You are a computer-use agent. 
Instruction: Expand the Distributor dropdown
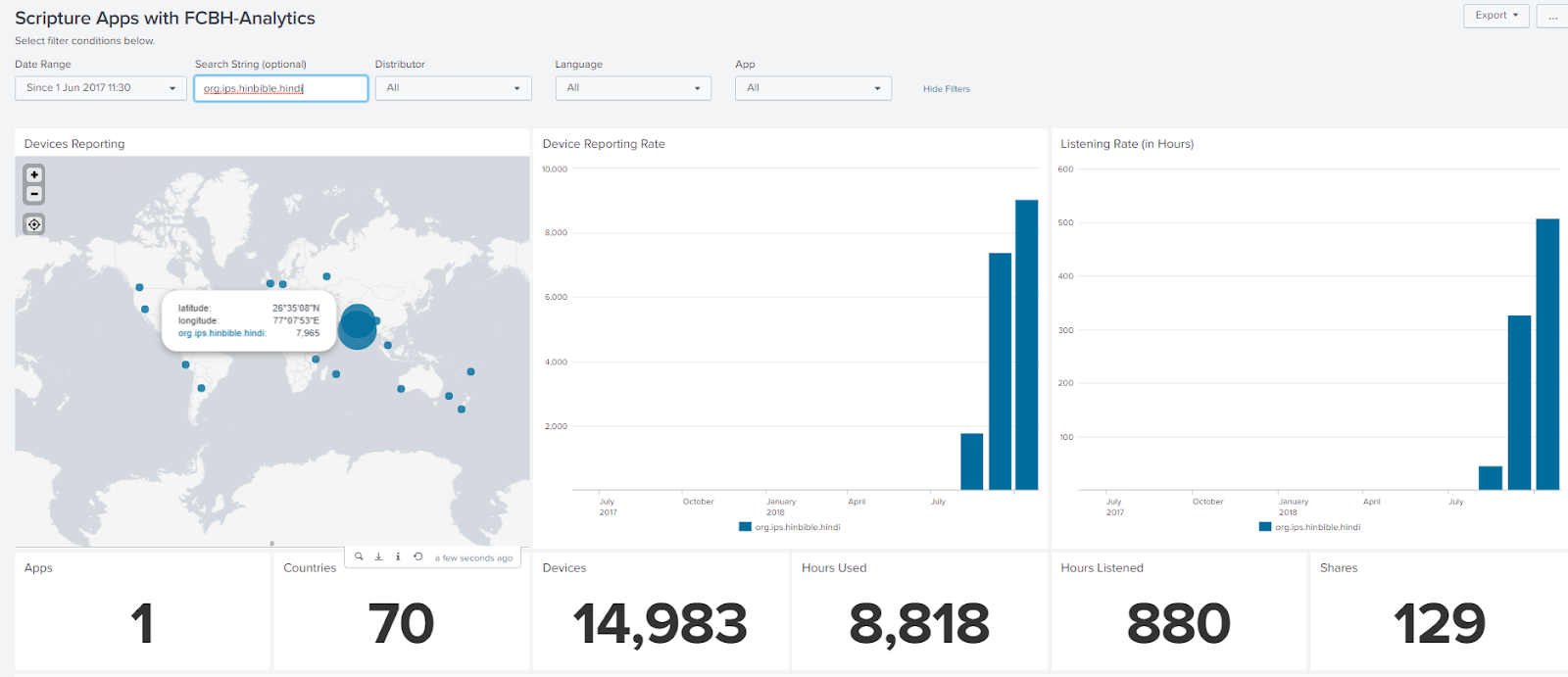click(453, 88)
